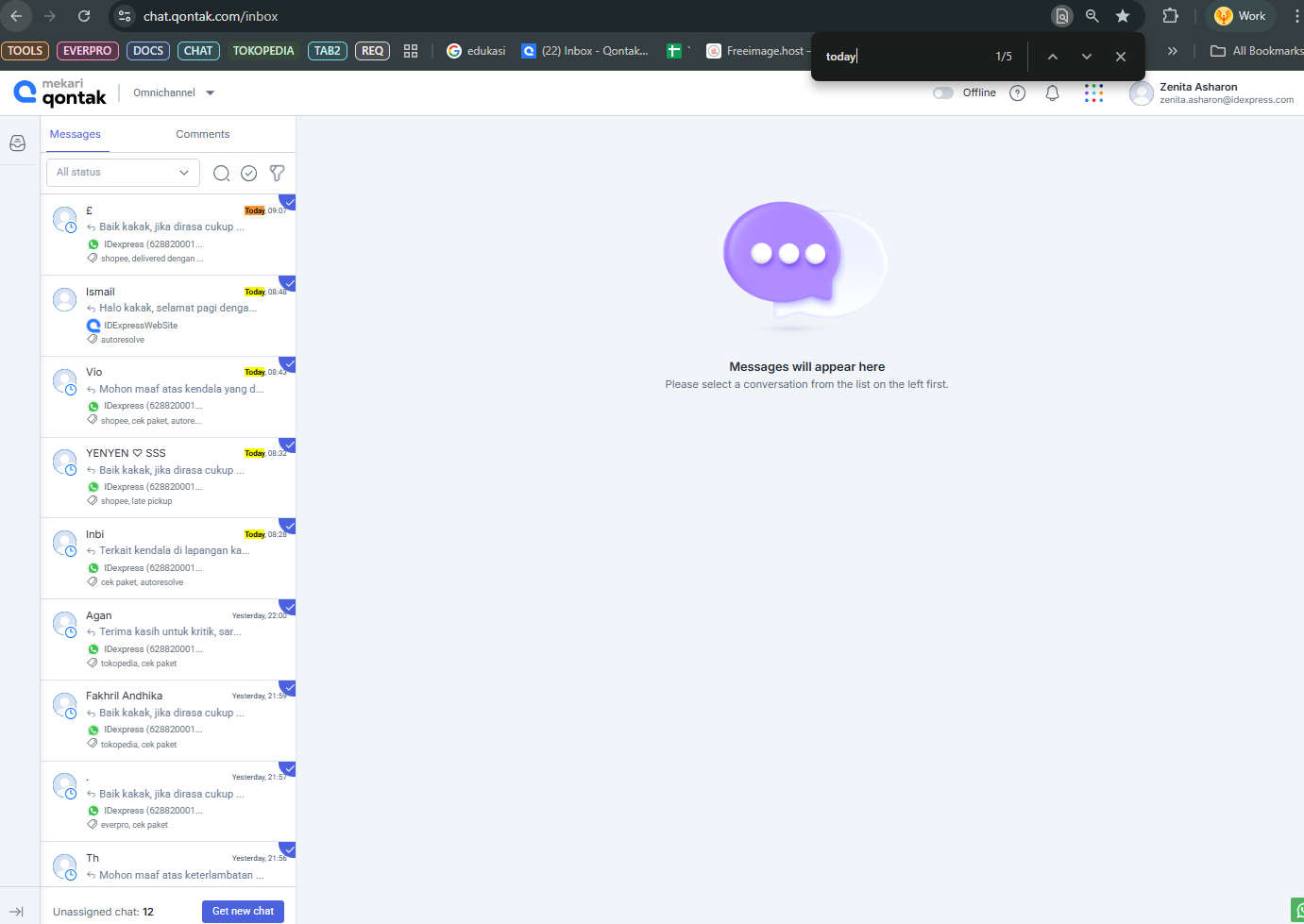Click Ismail contact avatar
1304x924 pixels.
pyautogui.click(x=64, y=300)
